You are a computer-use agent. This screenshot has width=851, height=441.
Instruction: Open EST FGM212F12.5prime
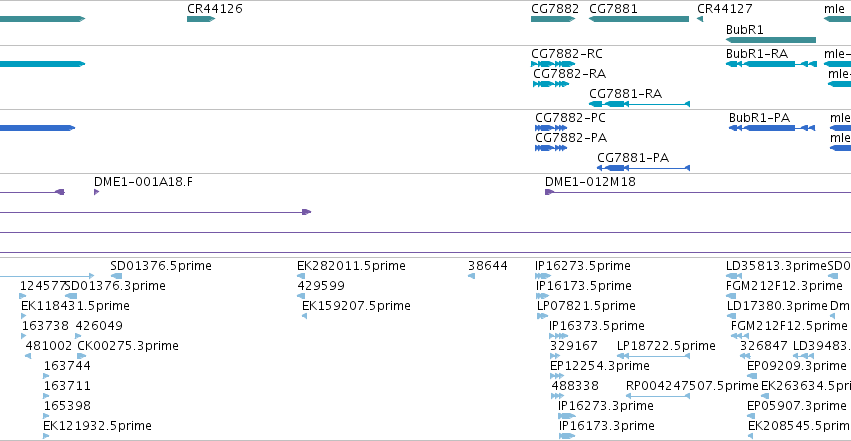click(740, 336)
